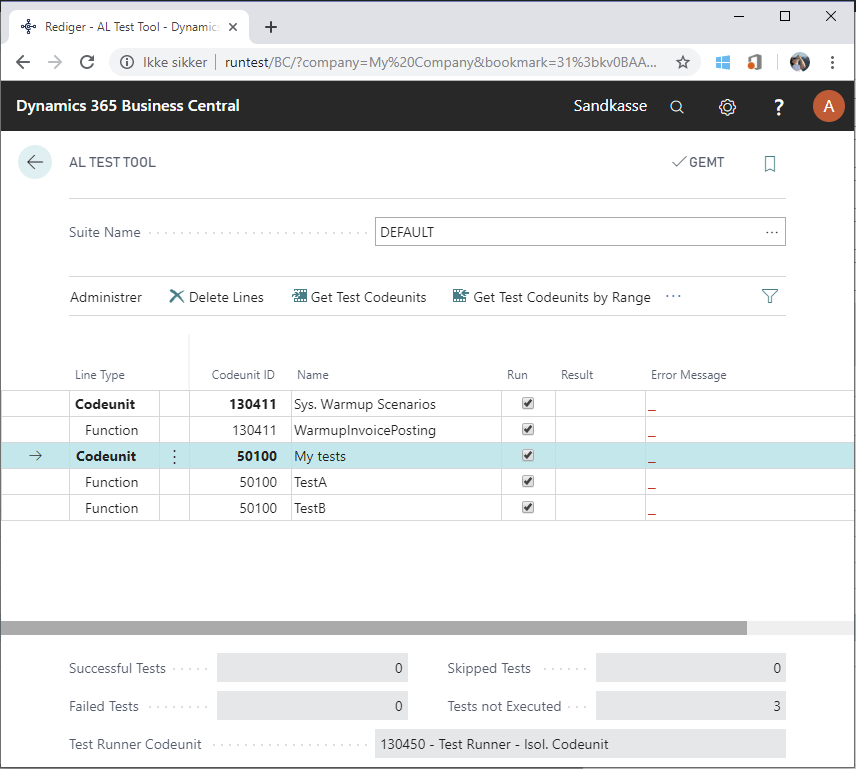This screenshot has width=856, height=769.
Task: Toggle Run checkbox for My tests
Action: tap(528, 455)
